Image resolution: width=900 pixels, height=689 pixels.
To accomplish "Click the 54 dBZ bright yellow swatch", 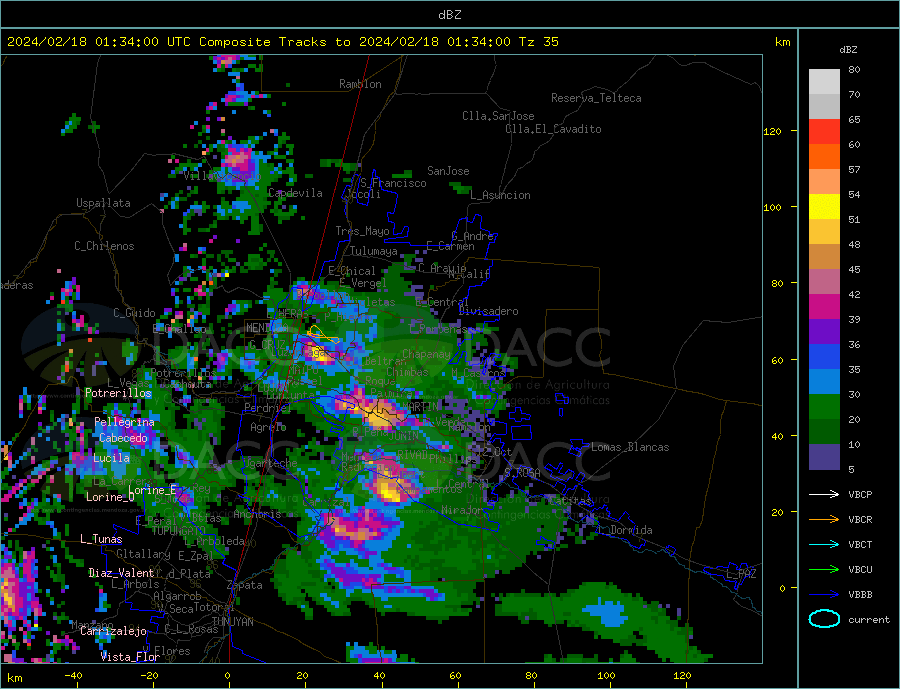I will pos(824,207).
